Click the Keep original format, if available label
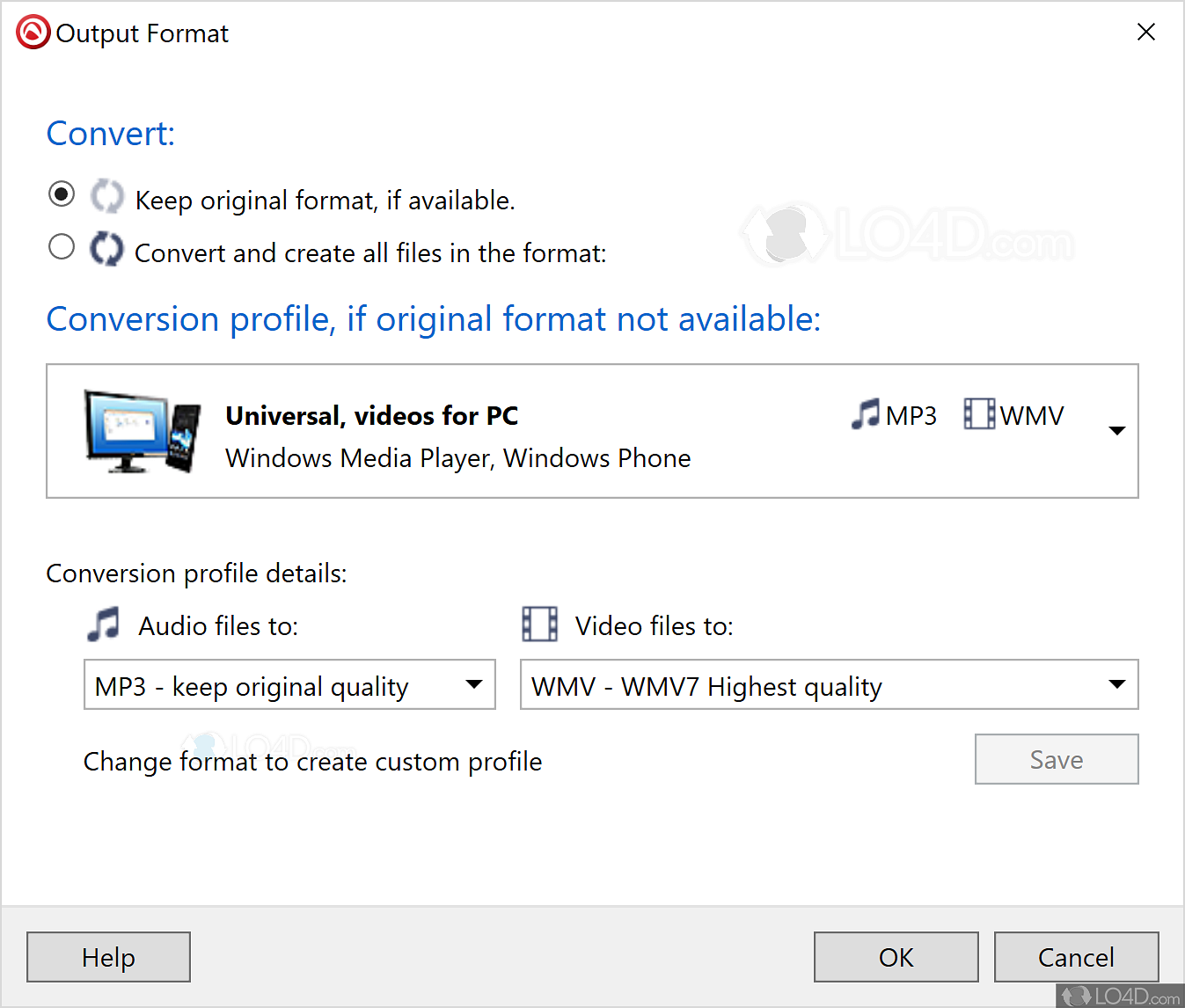Image resolution: width=1185 pixels, height=1008 pixels. 325,201
